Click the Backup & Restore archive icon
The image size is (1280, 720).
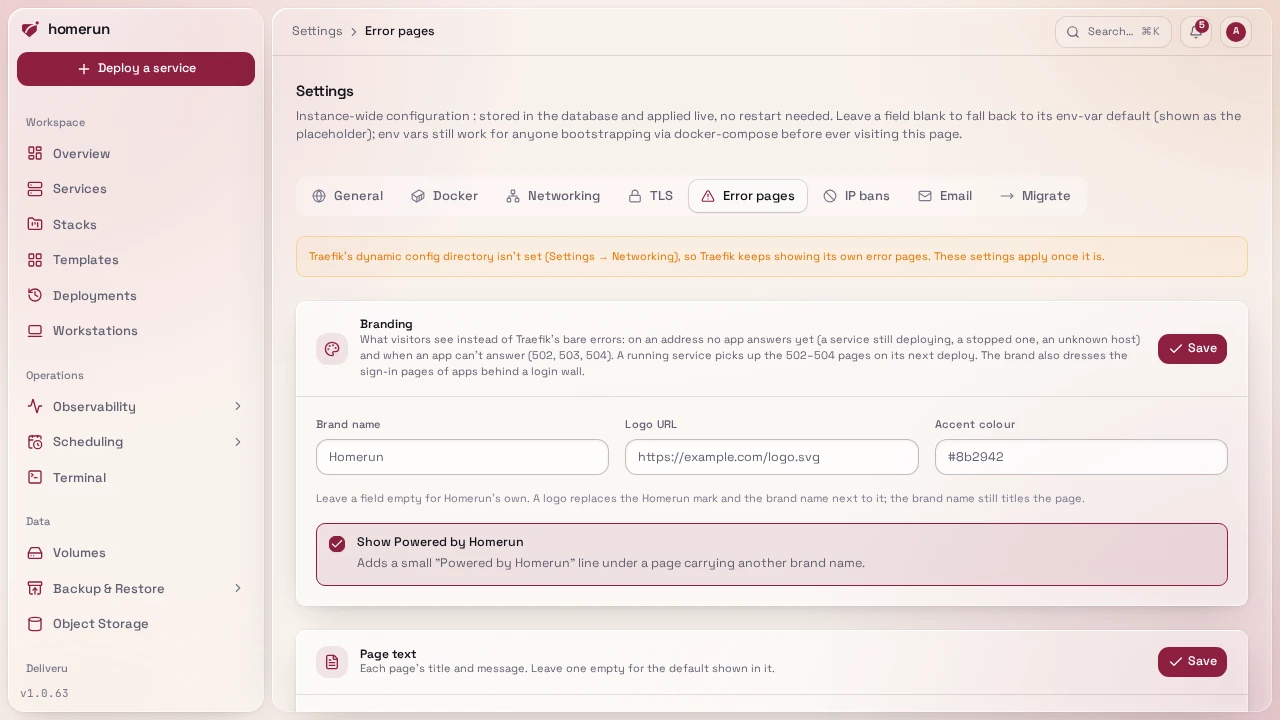coord(35,588)
